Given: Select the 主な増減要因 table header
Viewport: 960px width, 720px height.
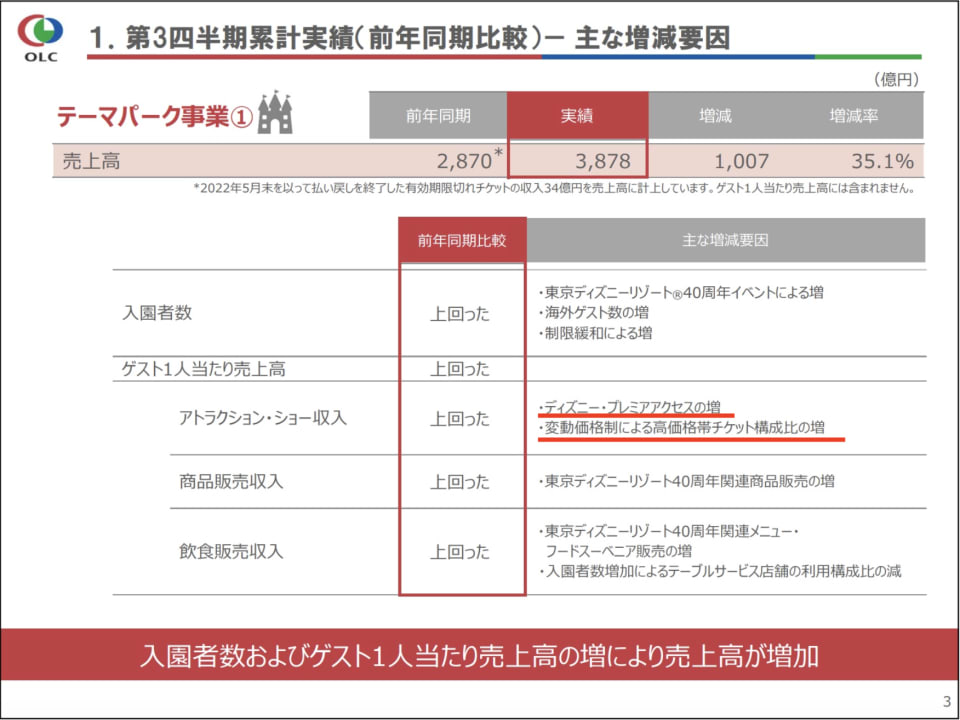Looking at the screenshot, I should 726,240.
